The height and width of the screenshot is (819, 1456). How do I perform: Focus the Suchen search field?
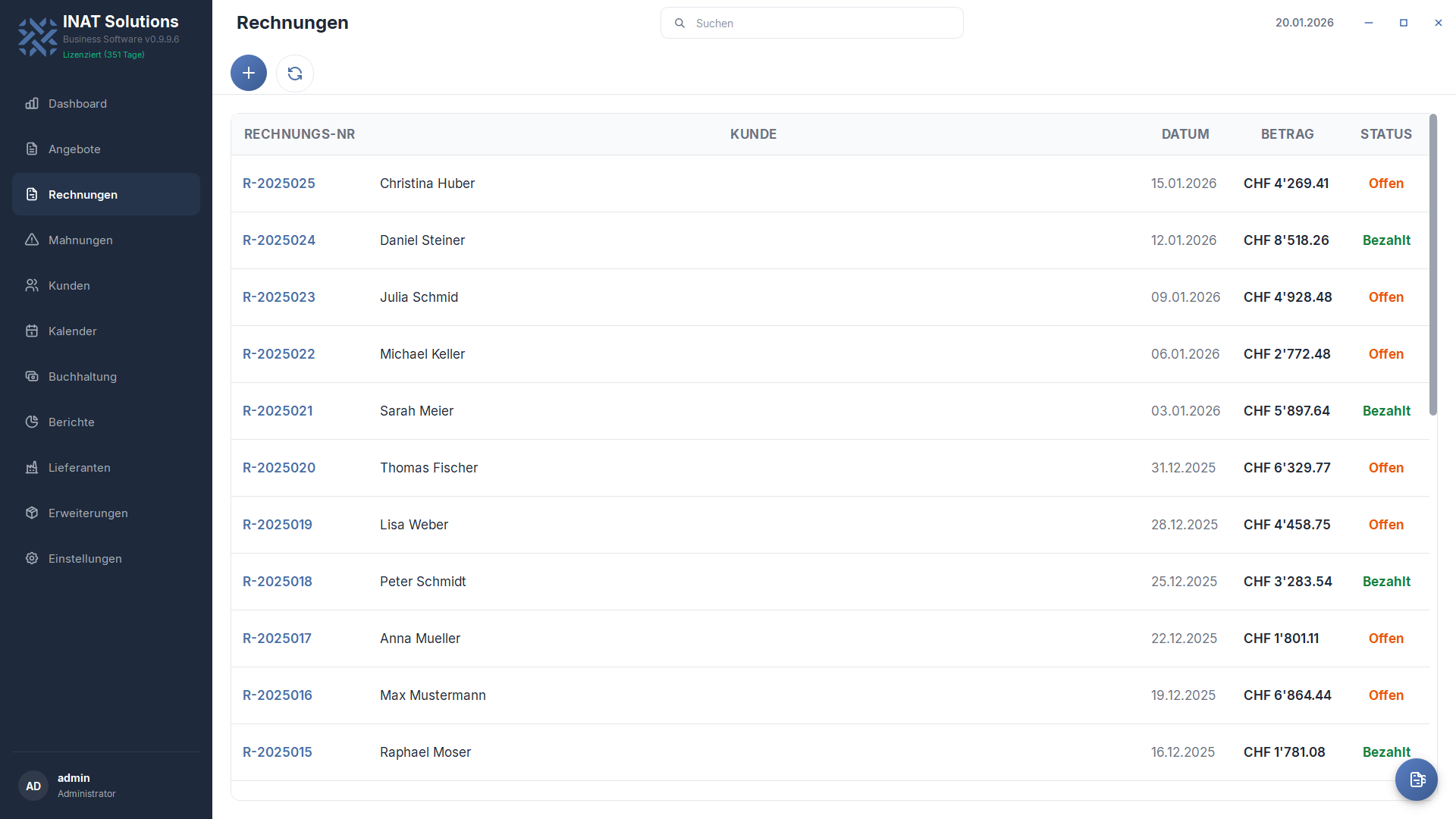coord(823,24)
